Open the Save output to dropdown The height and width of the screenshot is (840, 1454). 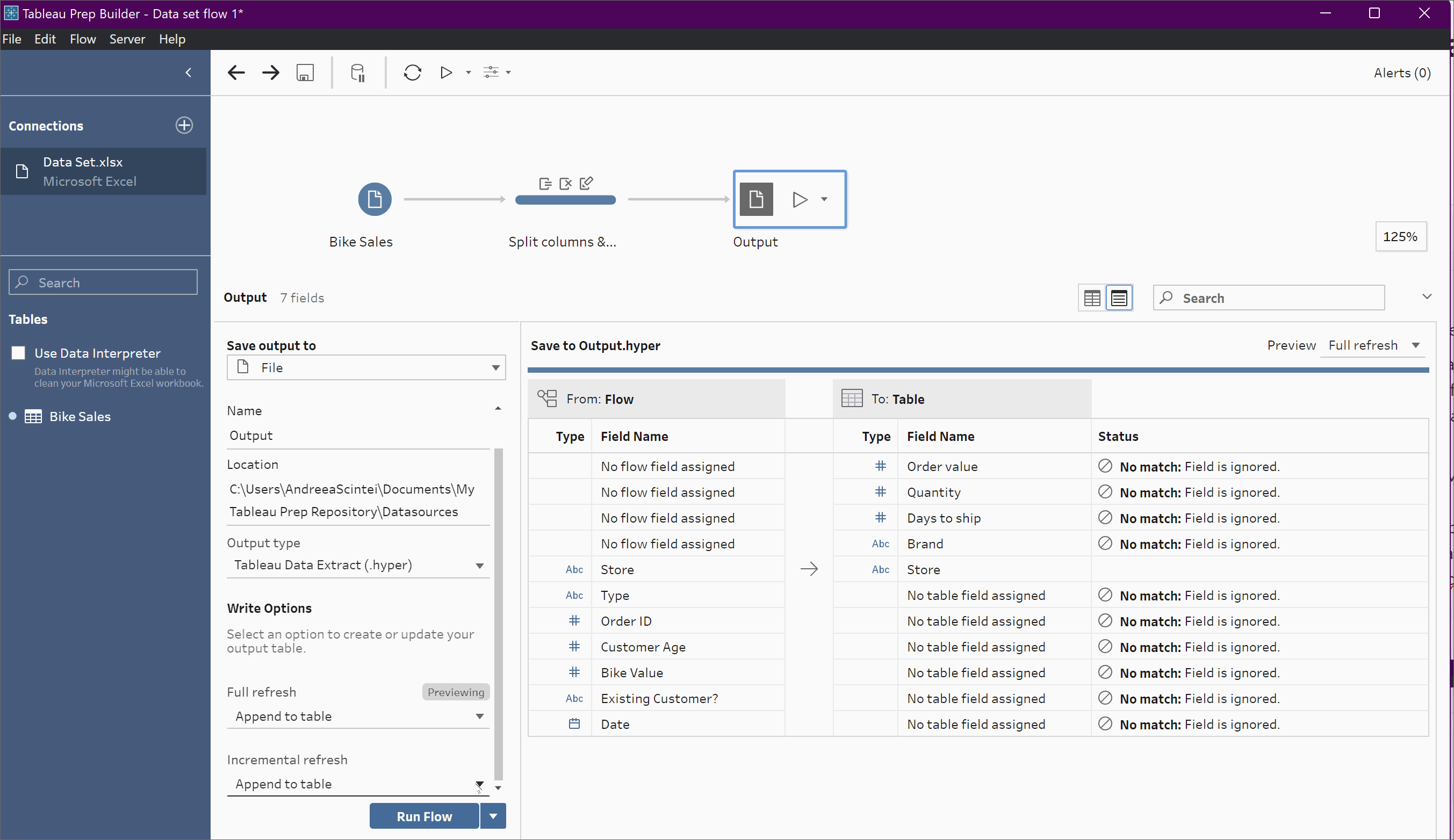[366, 367]
